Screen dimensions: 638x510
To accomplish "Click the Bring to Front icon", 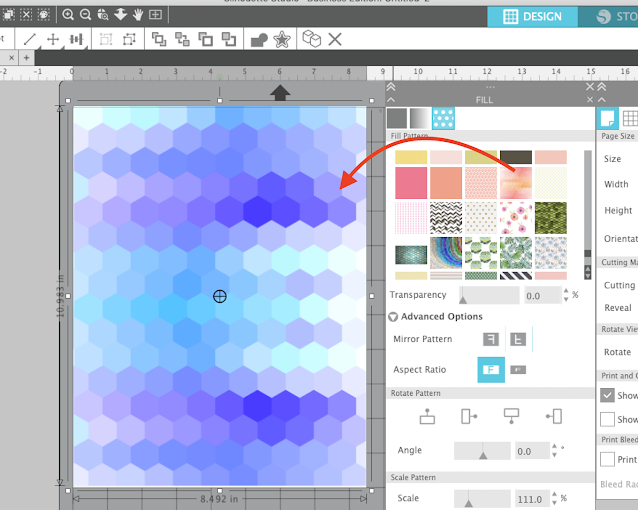I will pyautogui.click(x=159, y=39).
